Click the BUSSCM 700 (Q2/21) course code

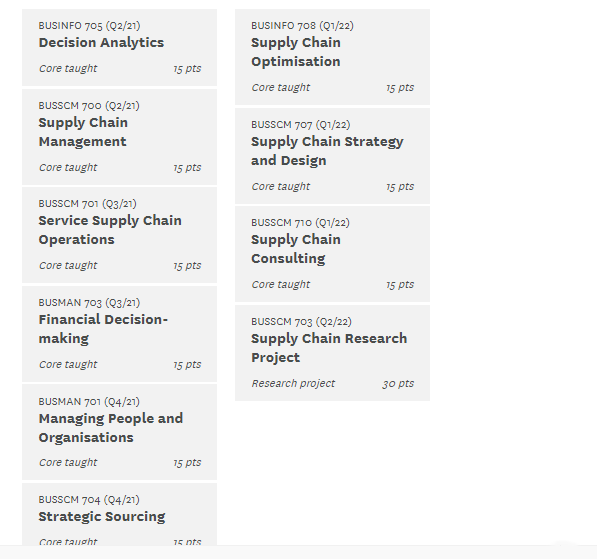89,105
